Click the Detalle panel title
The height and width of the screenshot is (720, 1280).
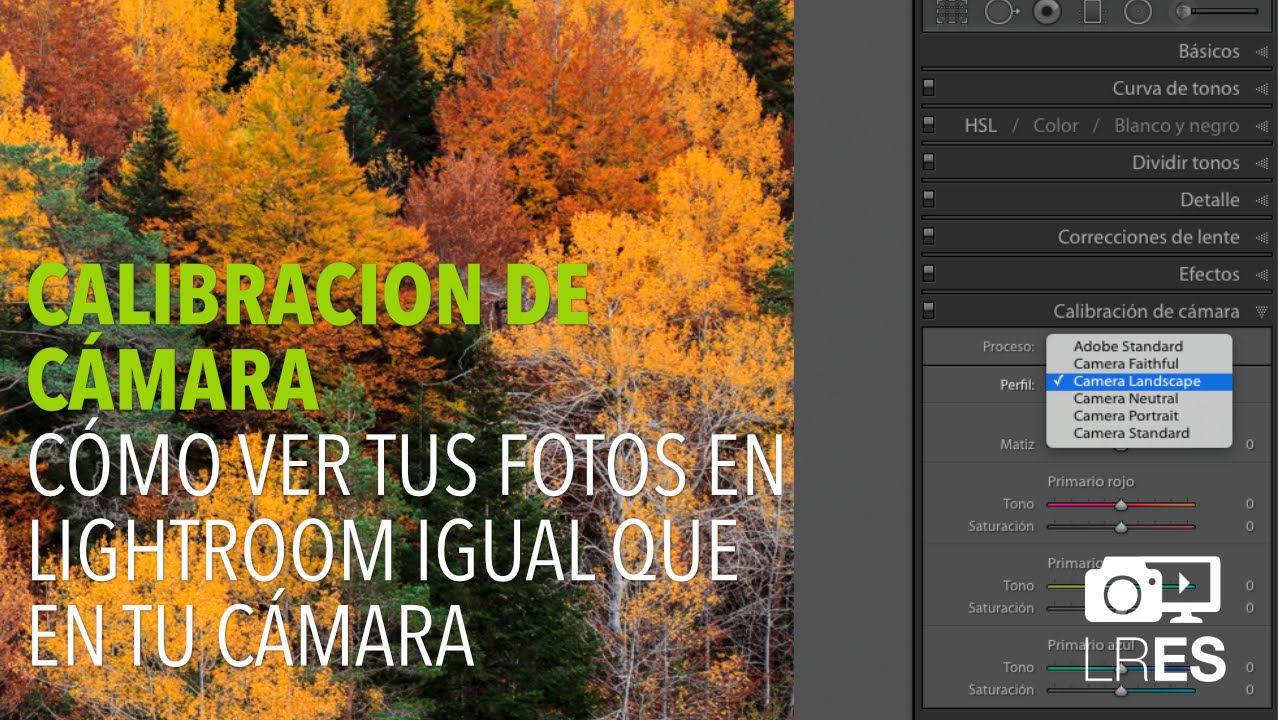pyautogui.click(x=1210, y=200)
